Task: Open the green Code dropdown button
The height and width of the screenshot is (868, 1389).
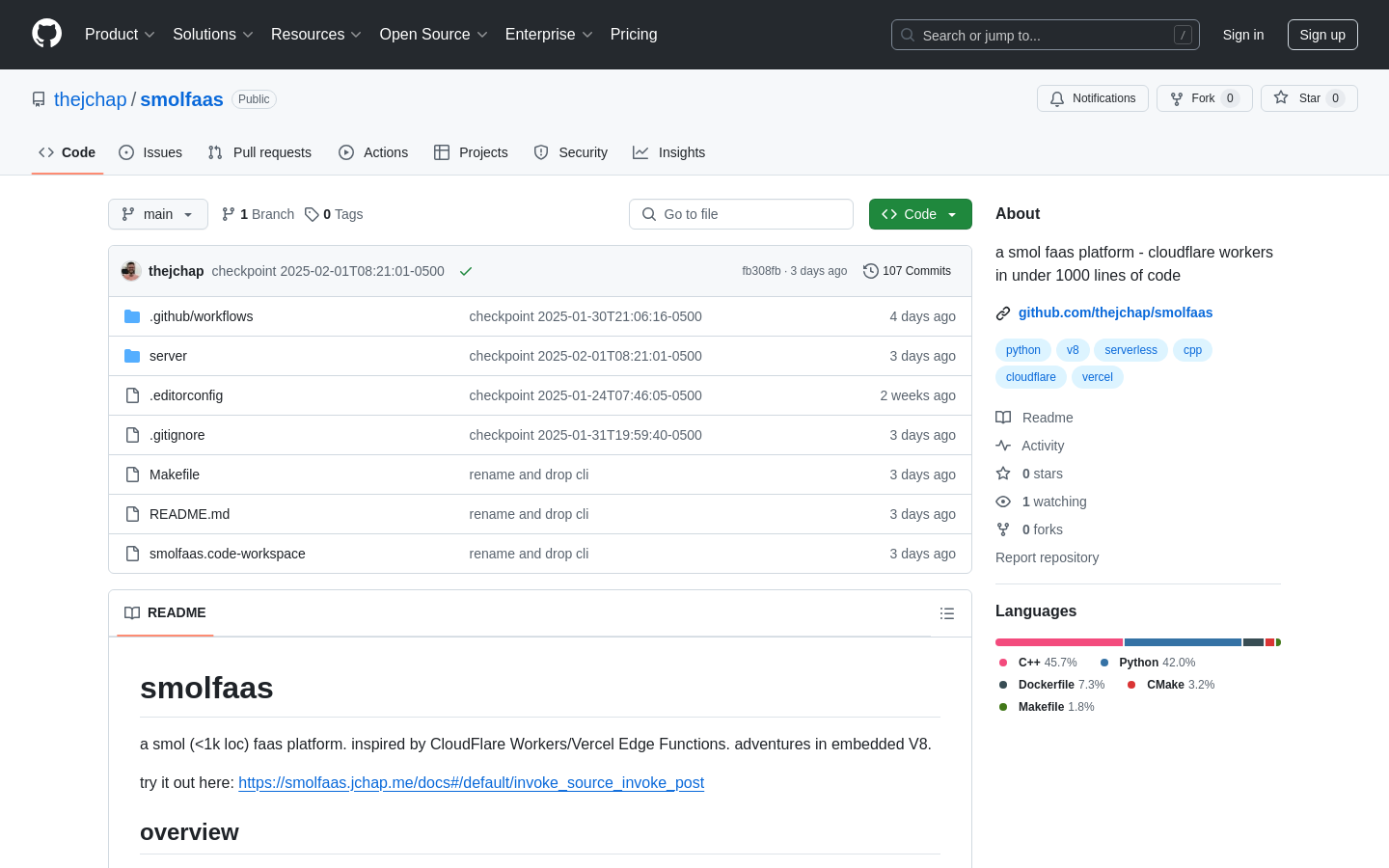Action: click(x=920, y=214)
